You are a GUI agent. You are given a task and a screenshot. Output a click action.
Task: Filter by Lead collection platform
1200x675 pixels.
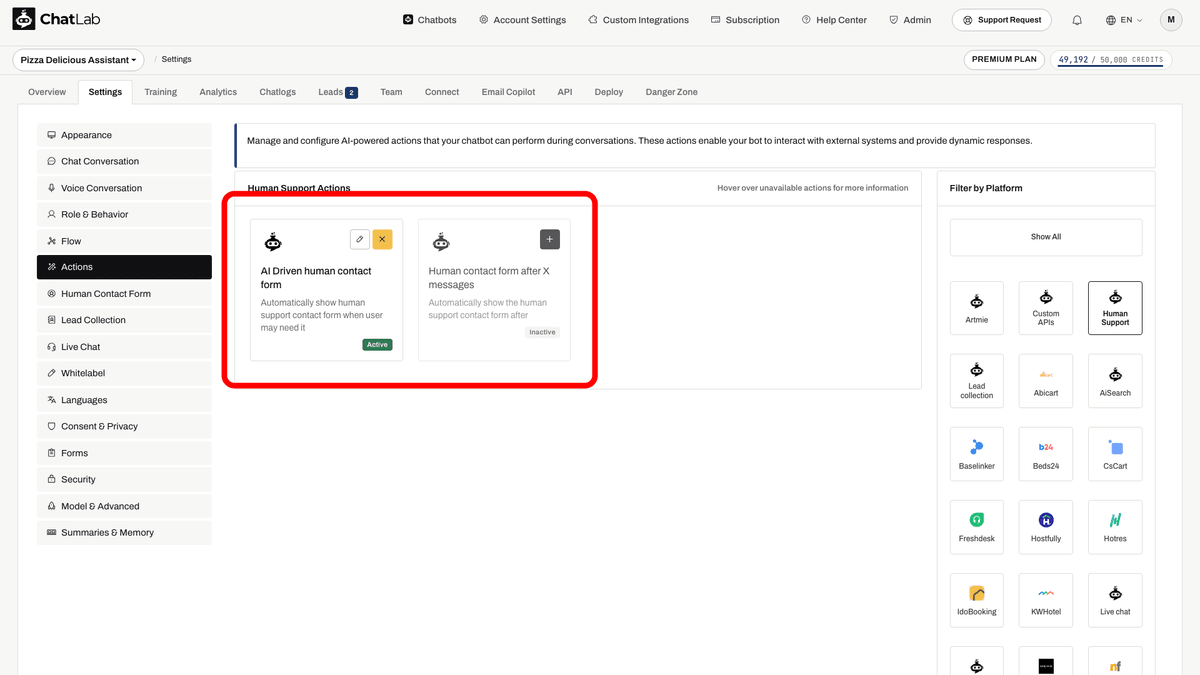[977, 381]
